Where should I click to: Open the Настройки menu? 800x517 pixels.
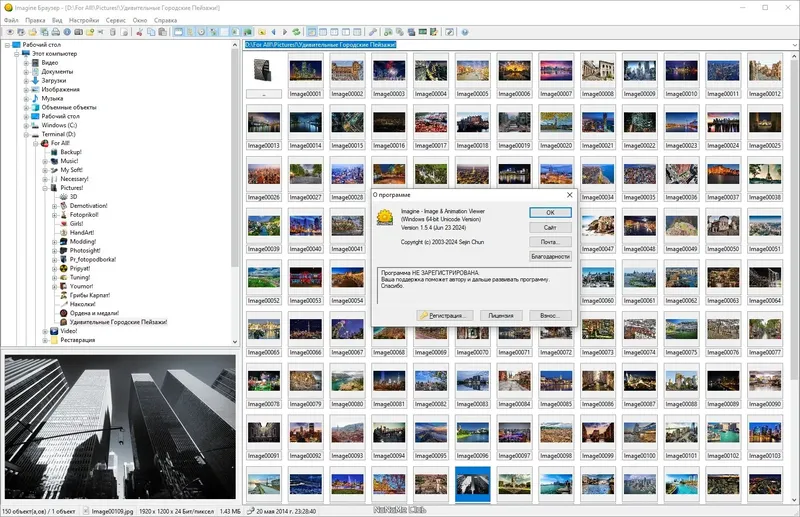tap(84, 20)
